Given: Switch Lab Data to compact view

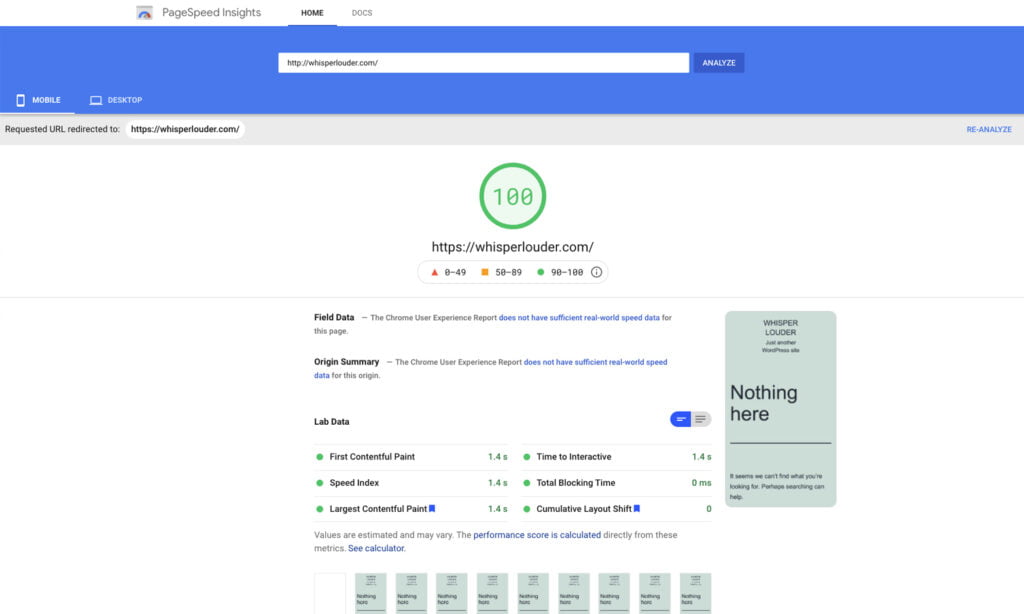Looking at the screenshot, I should tap(680, 419).
